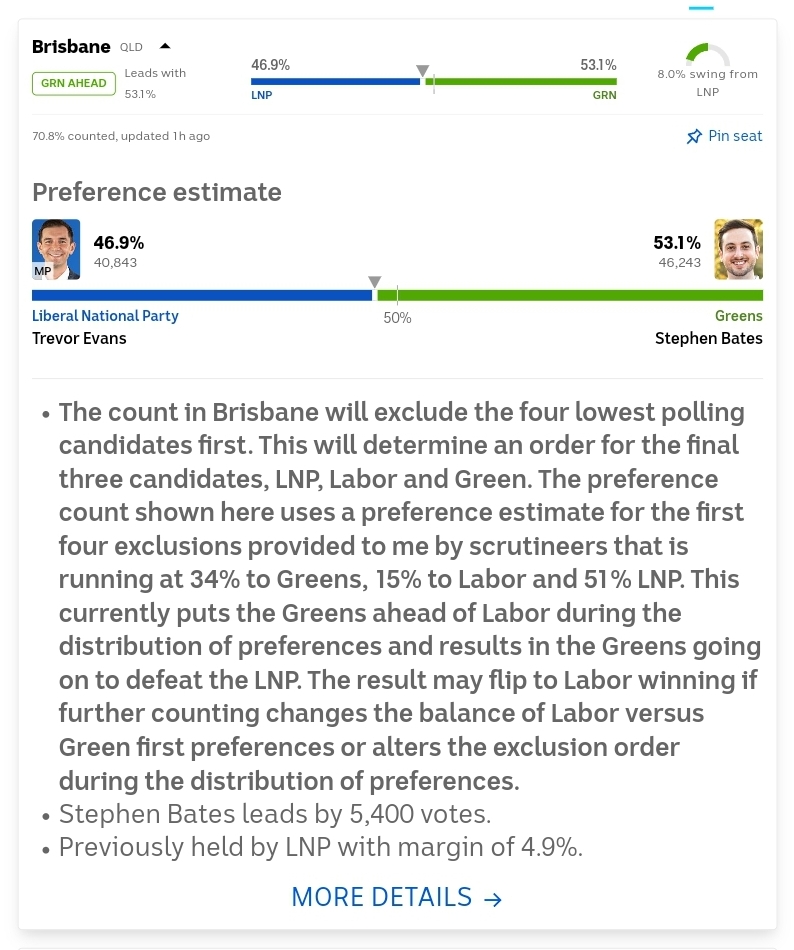Open Trevor Evans' candidate photo
This screenshot has width=794, height=950.
[x=56, y=249]
